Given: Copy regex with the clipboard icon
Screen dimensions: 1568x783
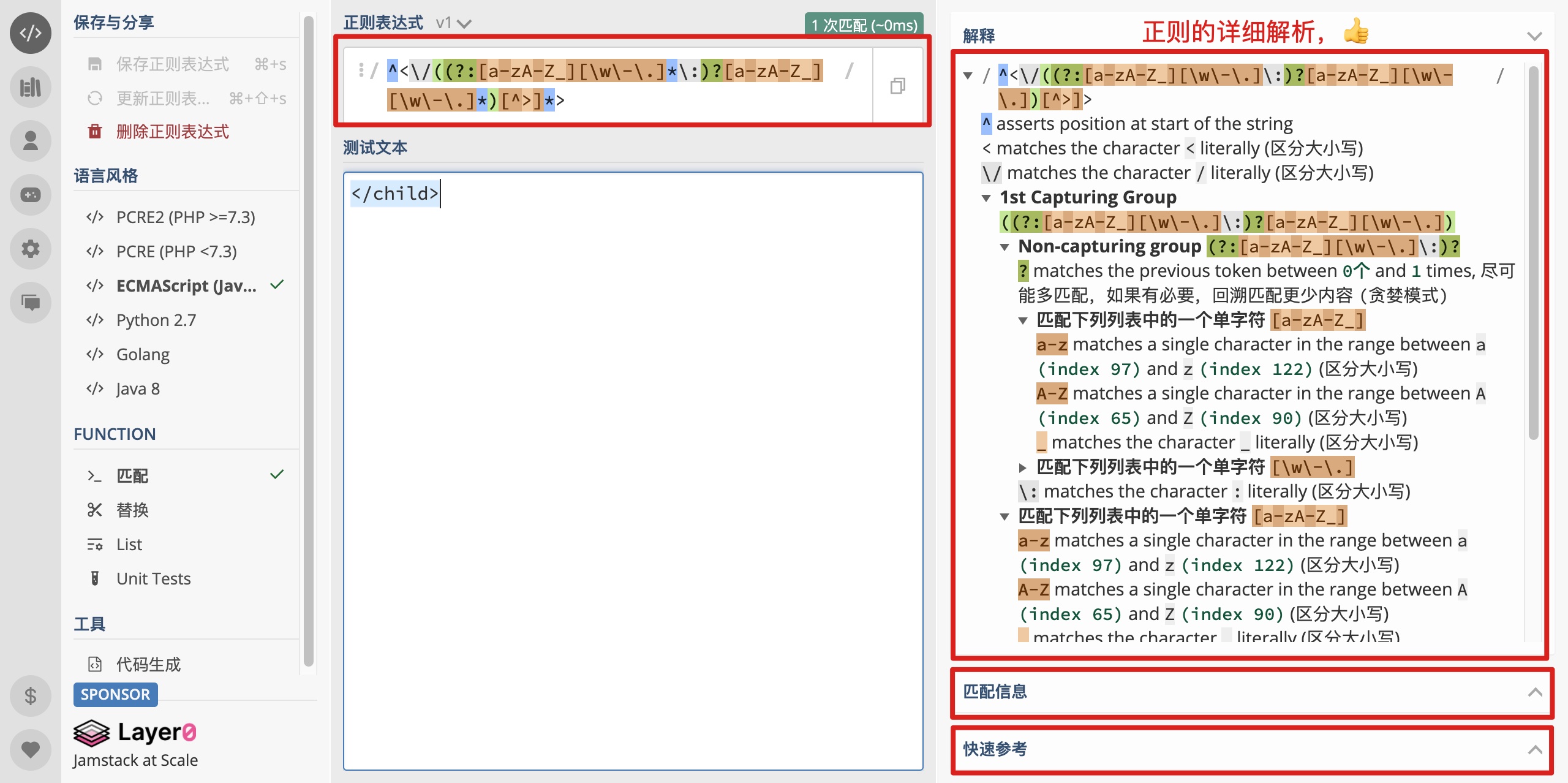Looking at the screenshot, I should [x=897, y=86].
